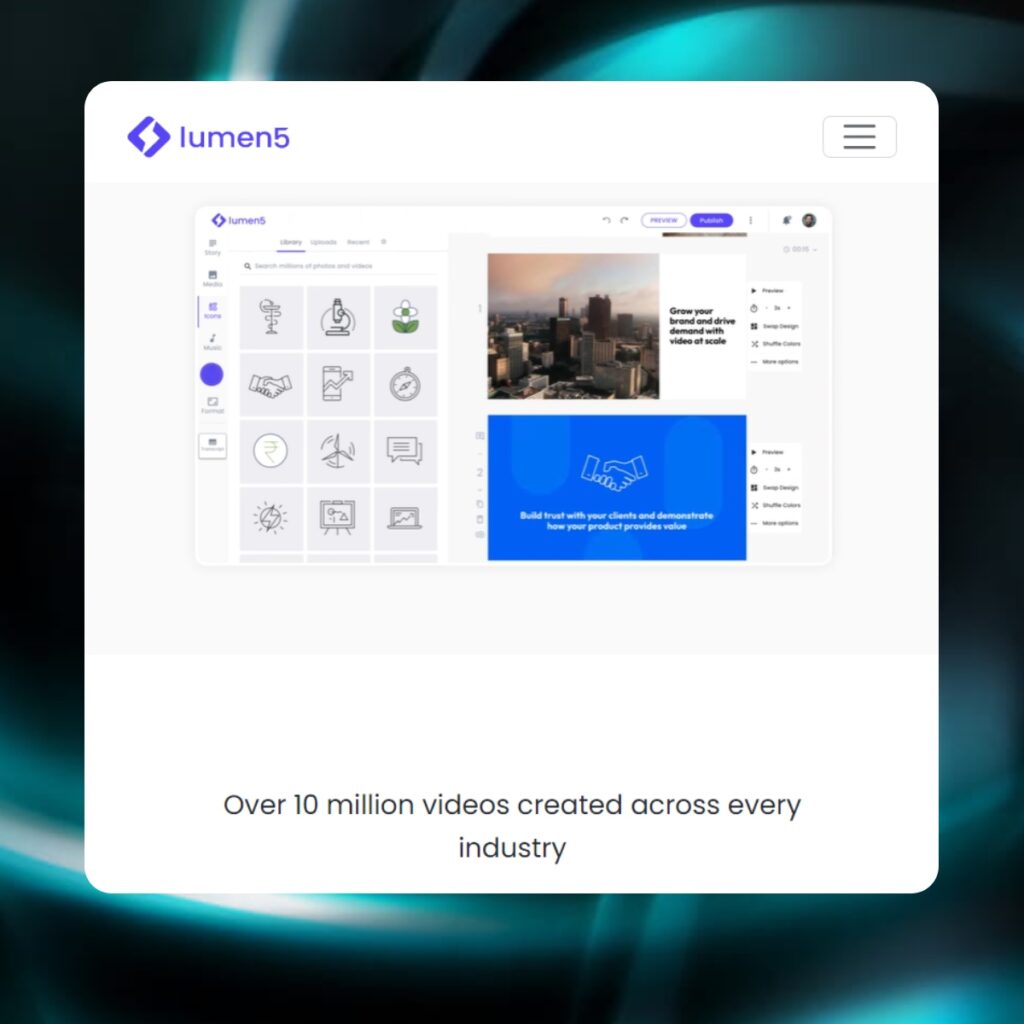
Task: Select the blue handshake scene 2
Action: coord(617,487)
